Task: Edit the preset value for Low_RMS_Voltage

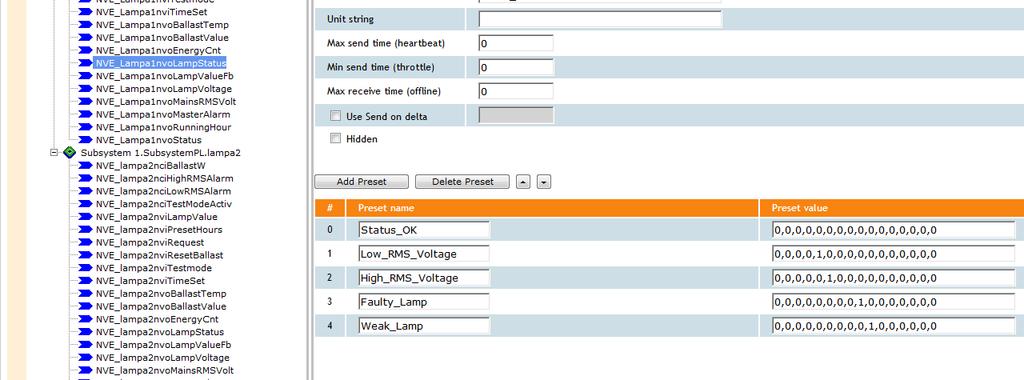Action: click(x=893, y=254)
